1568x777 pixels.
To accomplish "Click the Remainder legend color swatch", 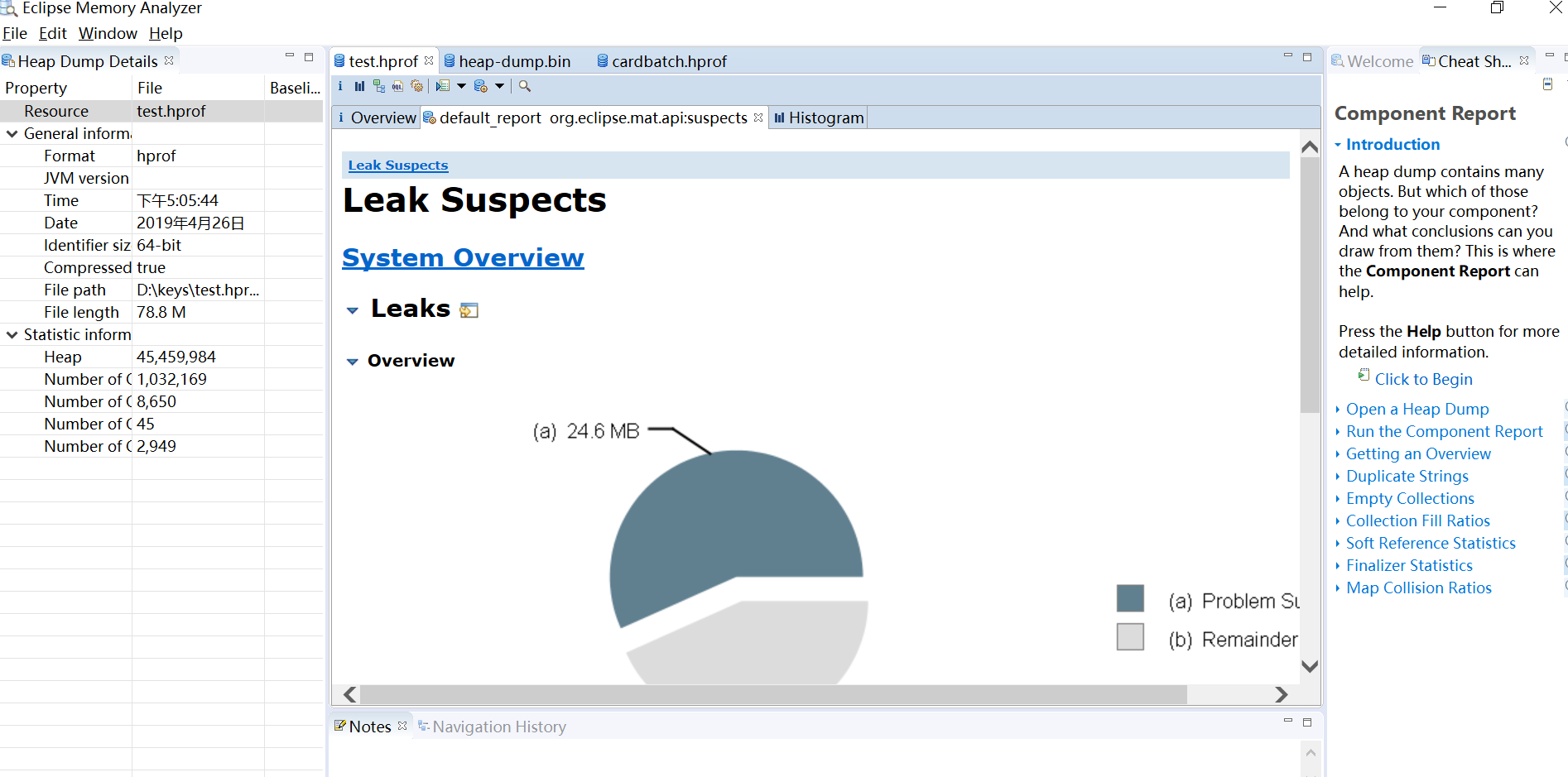I will (x=1130, y=636).
